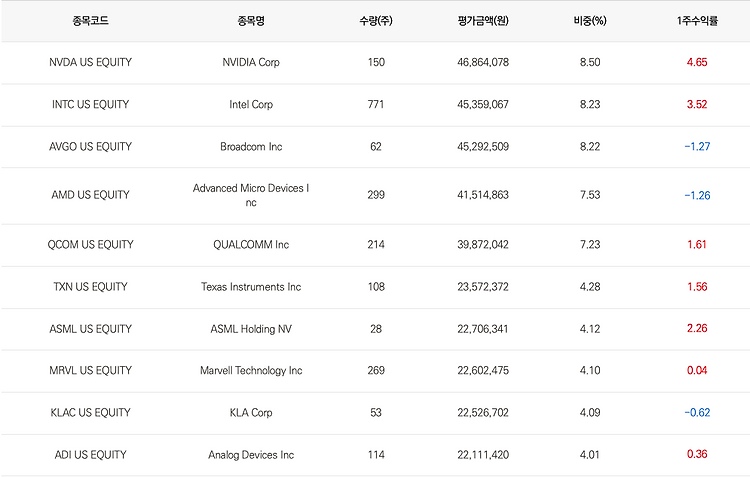Click the Analog Devices return 0.36
Viewport: 750px width, 477px height.
(x=697, y=454)
